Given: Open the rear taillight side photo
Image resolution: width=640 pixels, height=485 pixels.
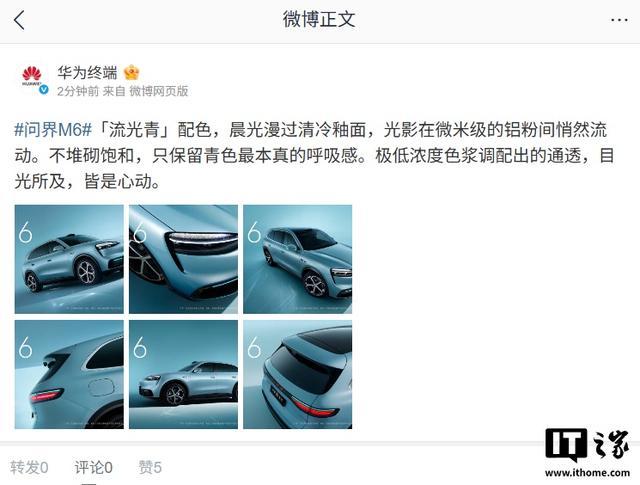Looking at the screenshot, I should [69, 374].
